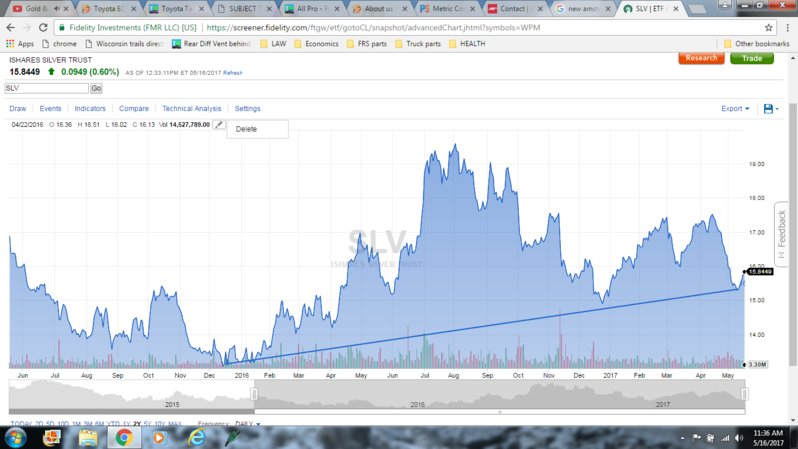This screenshot has height=449, width=798.
Task: Open the green pen app in taskbar
Action: pos(232,438)
